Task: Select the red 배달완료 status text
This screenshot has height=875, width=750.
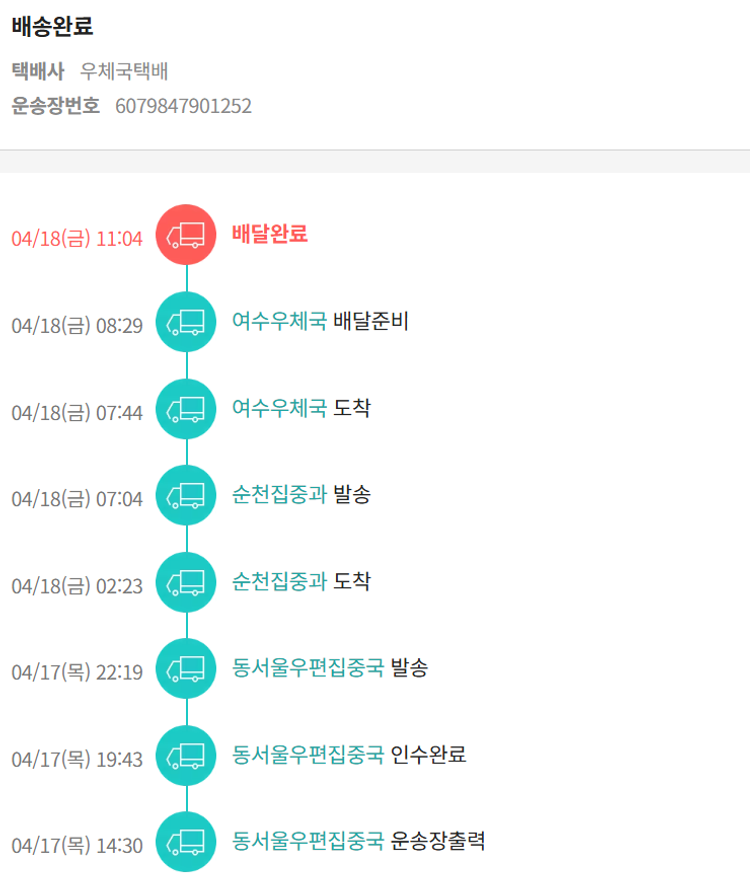Action: (x=269, y=235)
